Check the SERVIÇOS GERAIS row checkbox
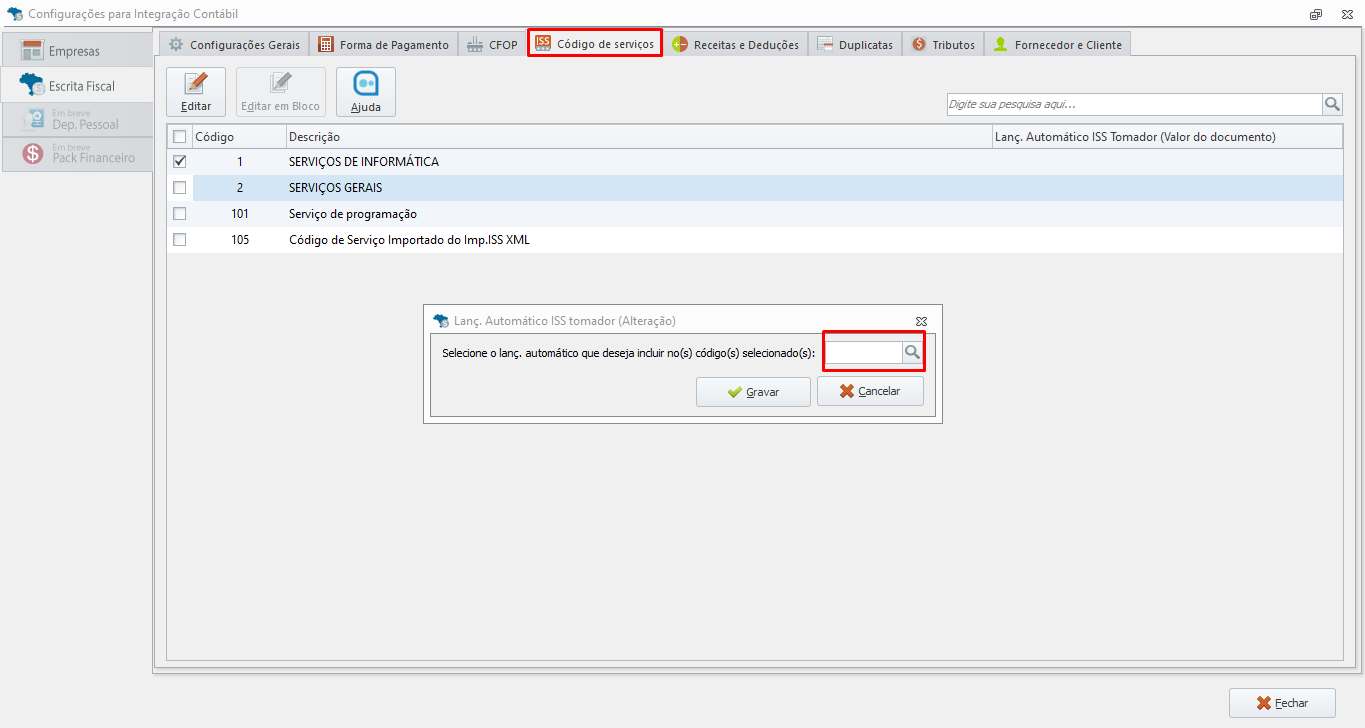The image size is (1365, 728). coord(180,187)
